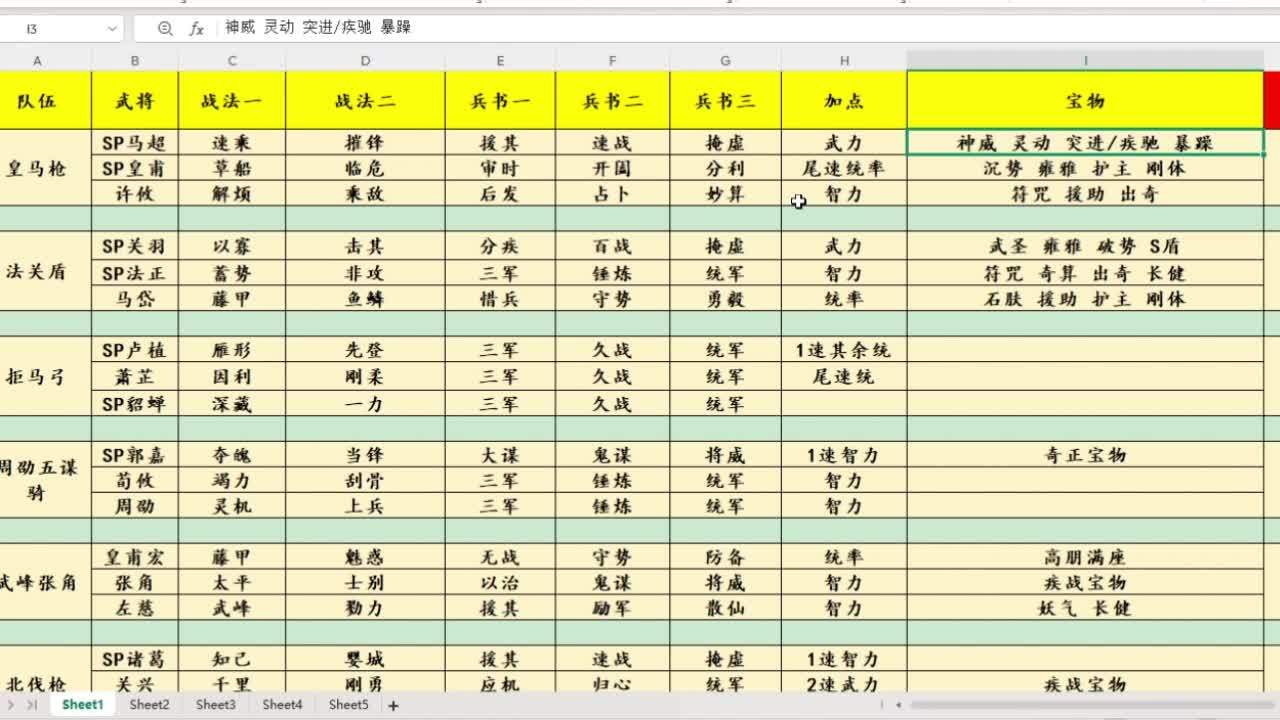Select column D header
This screenshot has height=720, width=1280.
pos(365,61)
